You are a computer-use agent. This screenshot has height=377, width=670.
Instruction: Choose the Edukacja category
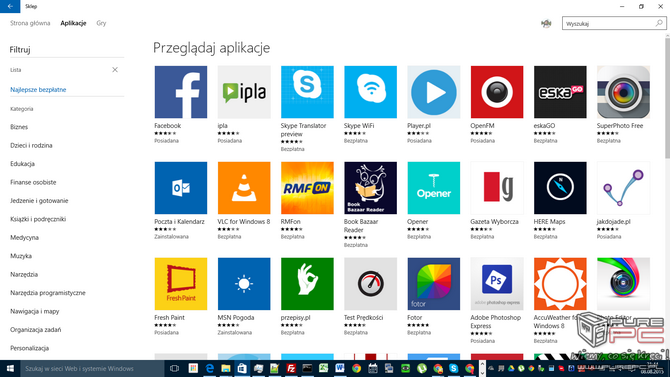click(22, 164)
